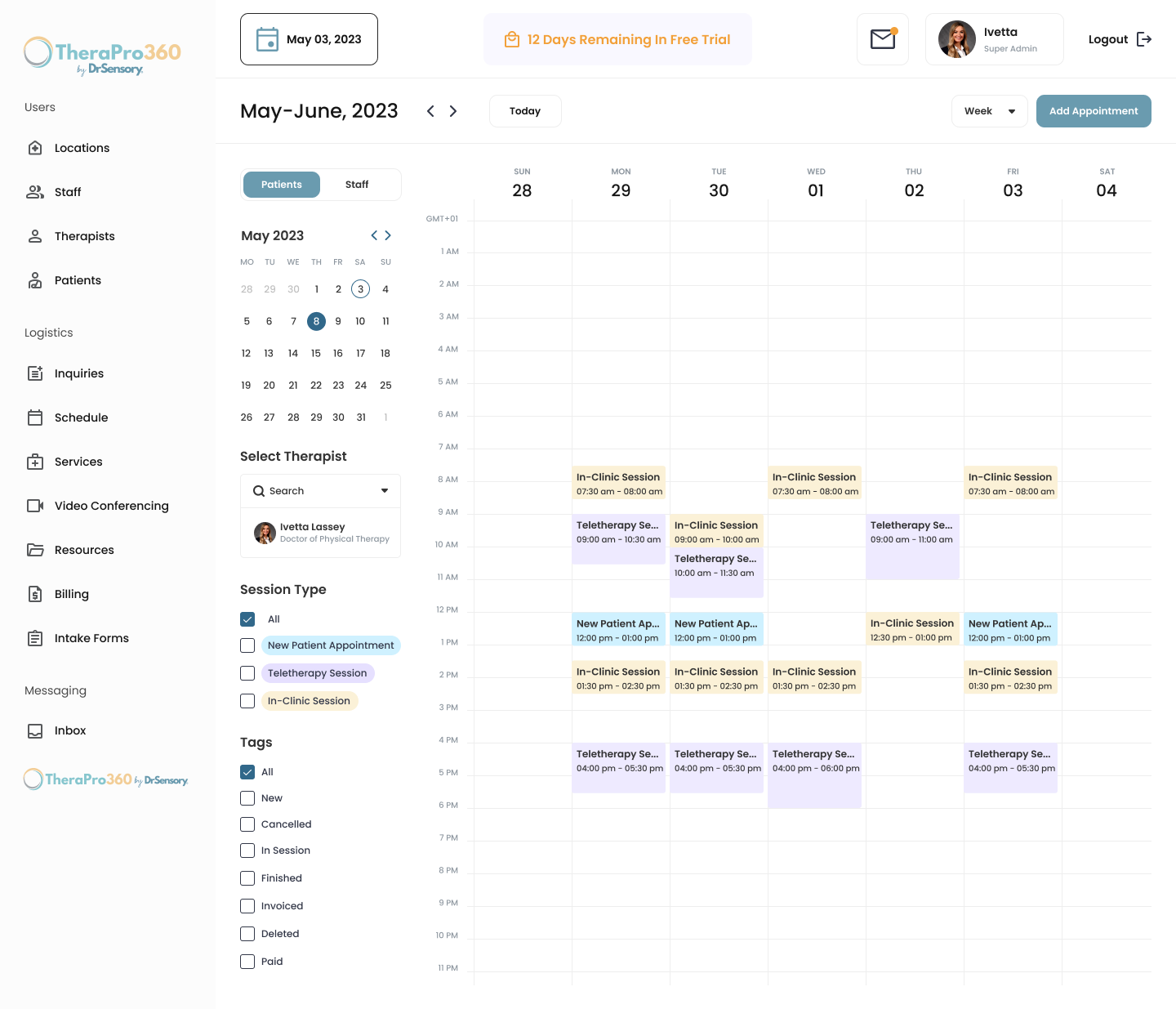Select May 8 on the mini calendar
The image size is (1176, 1009).
(316, 321)
